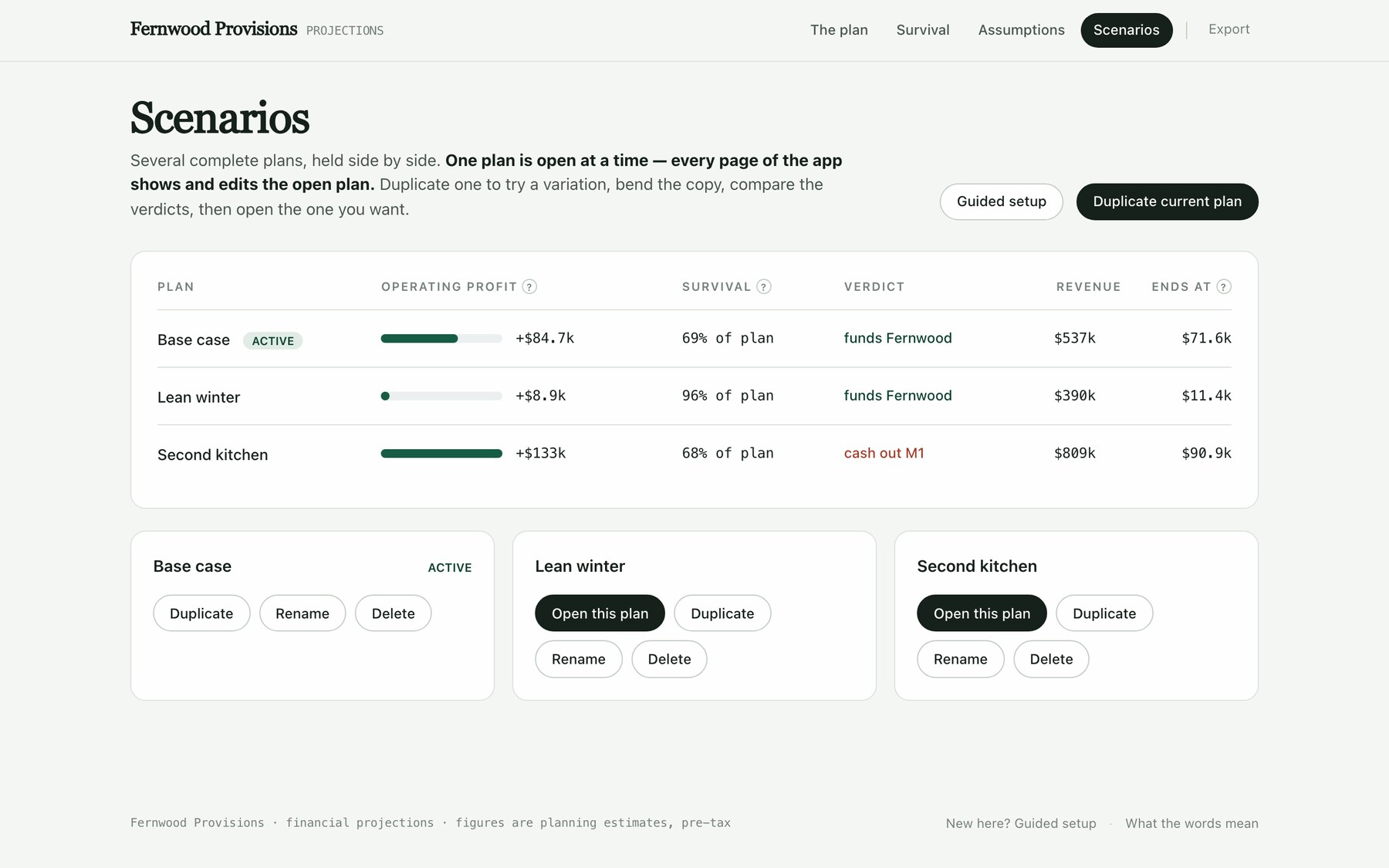
Task: Open New here? Guided setup footer link
Action: [x=1021, y=823]
